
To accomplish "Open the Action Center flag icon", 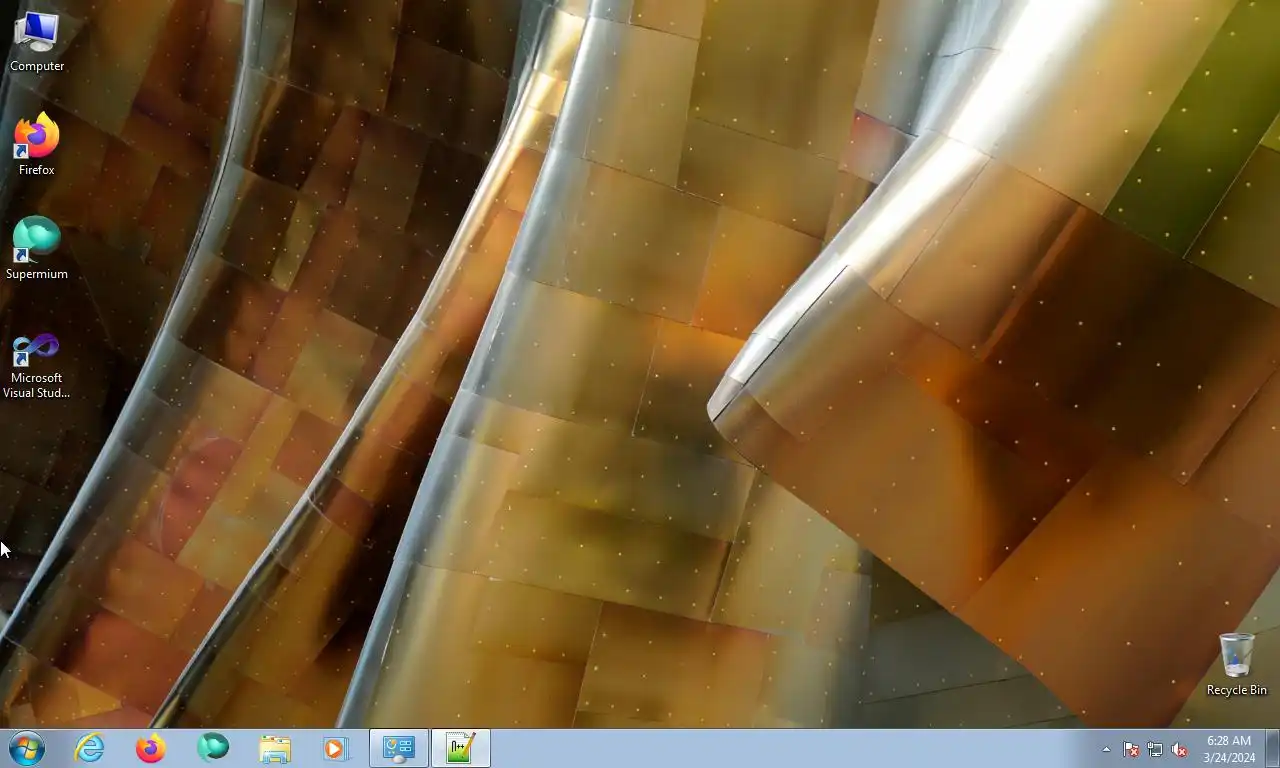I will click(1131, 749).
